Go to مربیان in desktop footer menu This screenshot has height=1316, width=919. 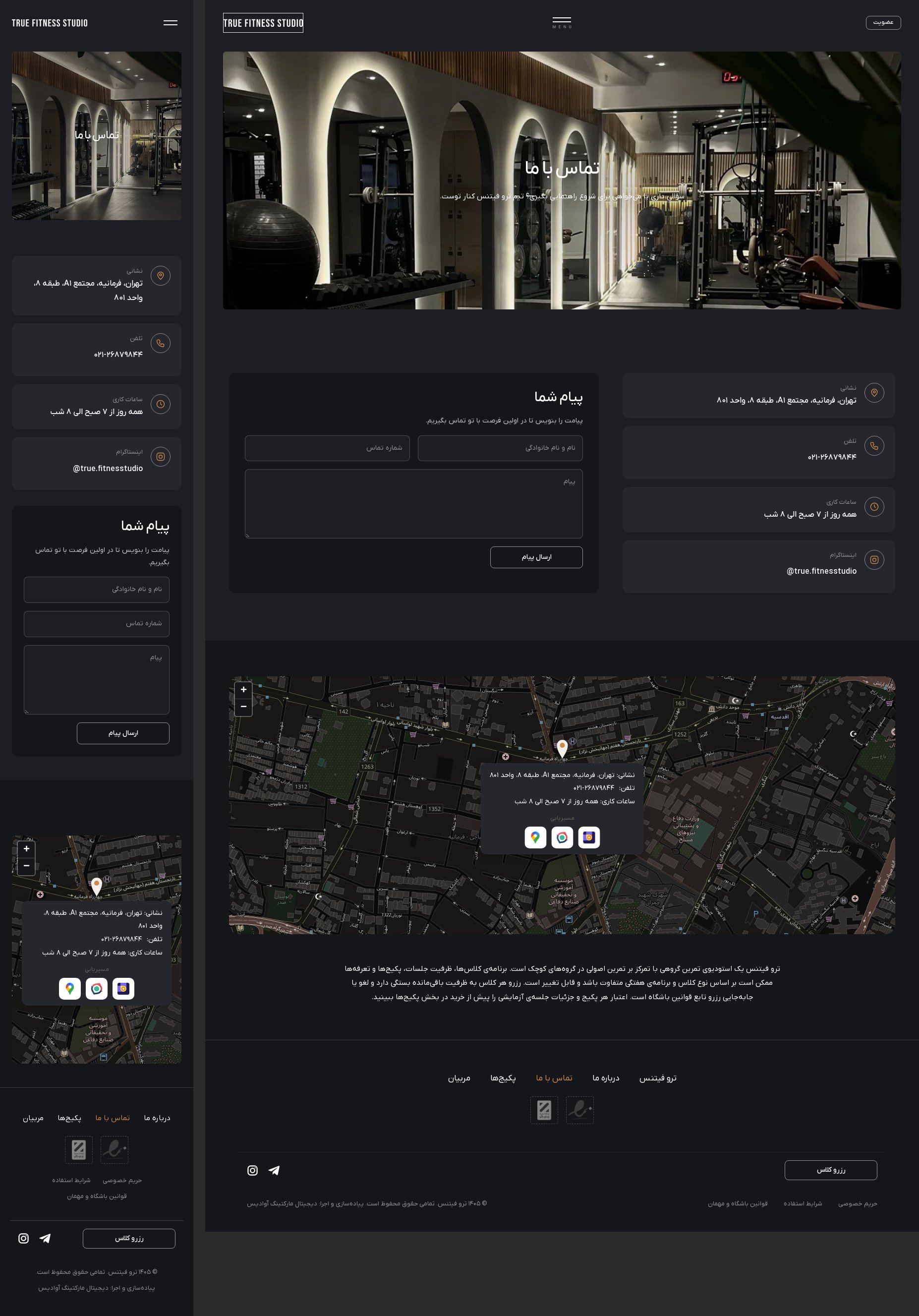tap(459, 1078)
